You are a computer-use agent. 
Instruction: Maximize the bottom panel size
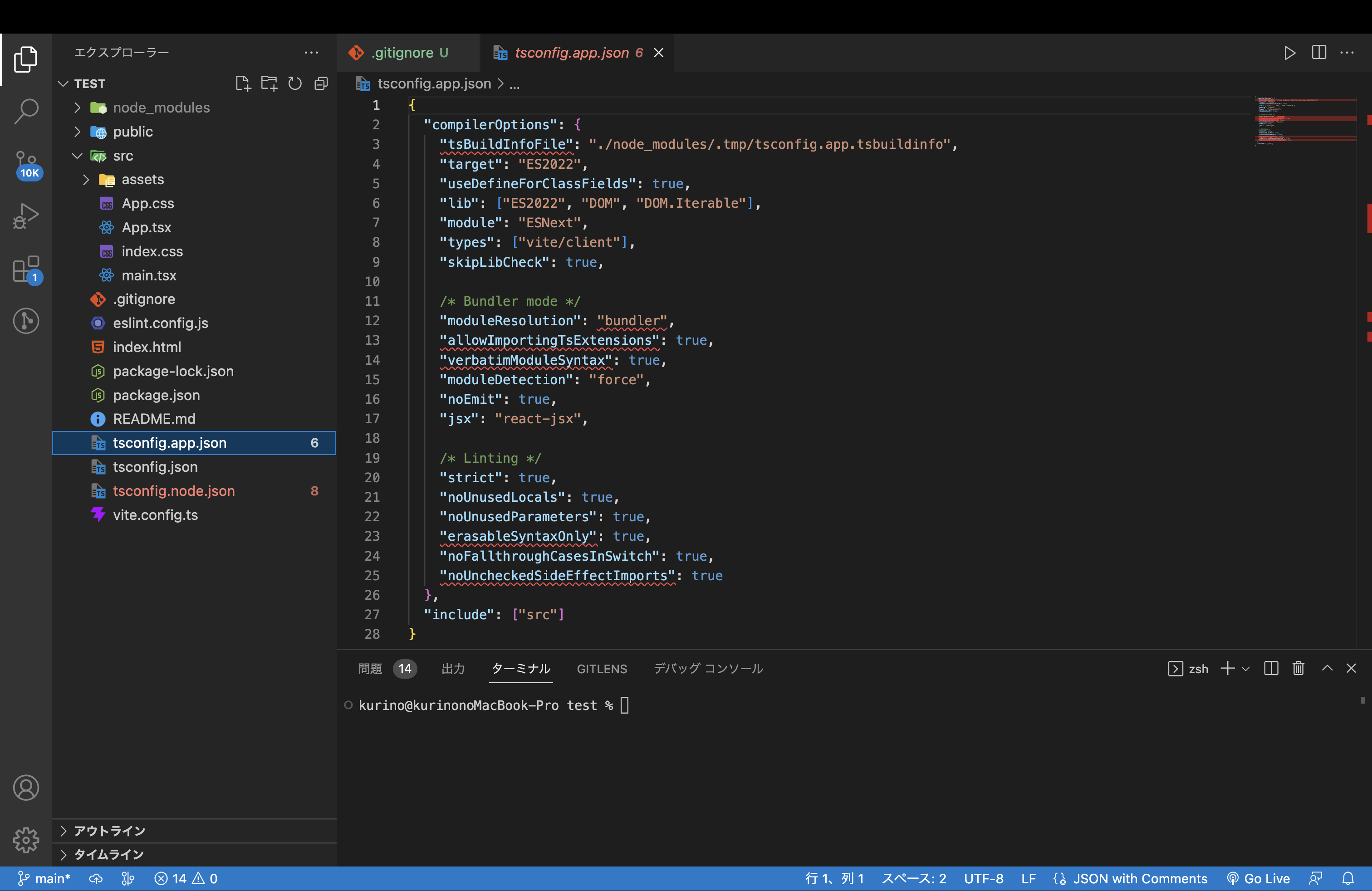[x=1327, y=669]
